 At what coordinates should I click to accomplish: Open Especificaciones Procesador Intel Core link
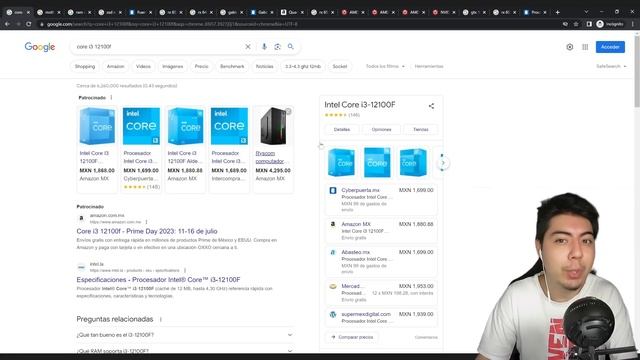point(158,280)
